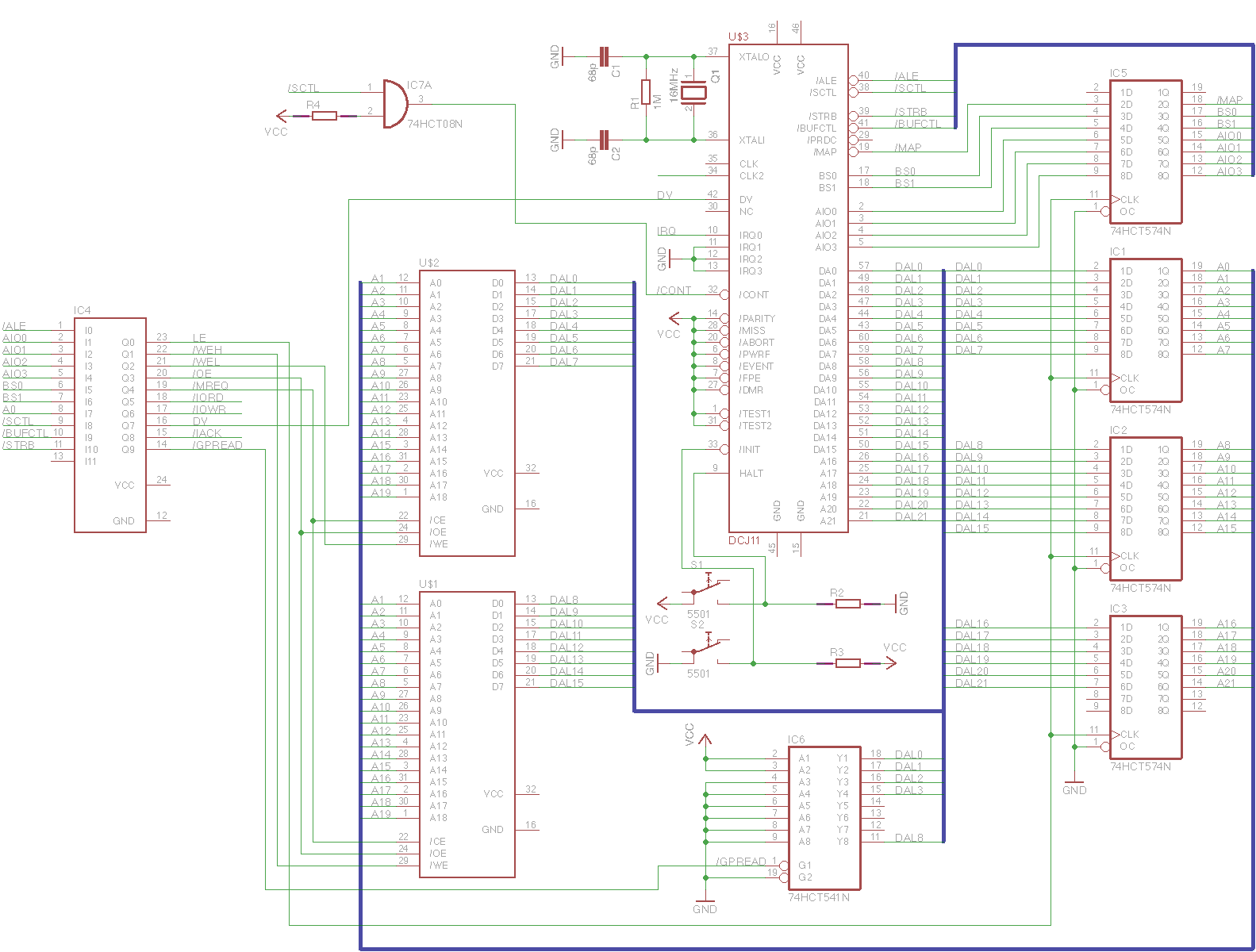Click the IC6 buffer name label
1256x952 pixels.
coord(797,739)
